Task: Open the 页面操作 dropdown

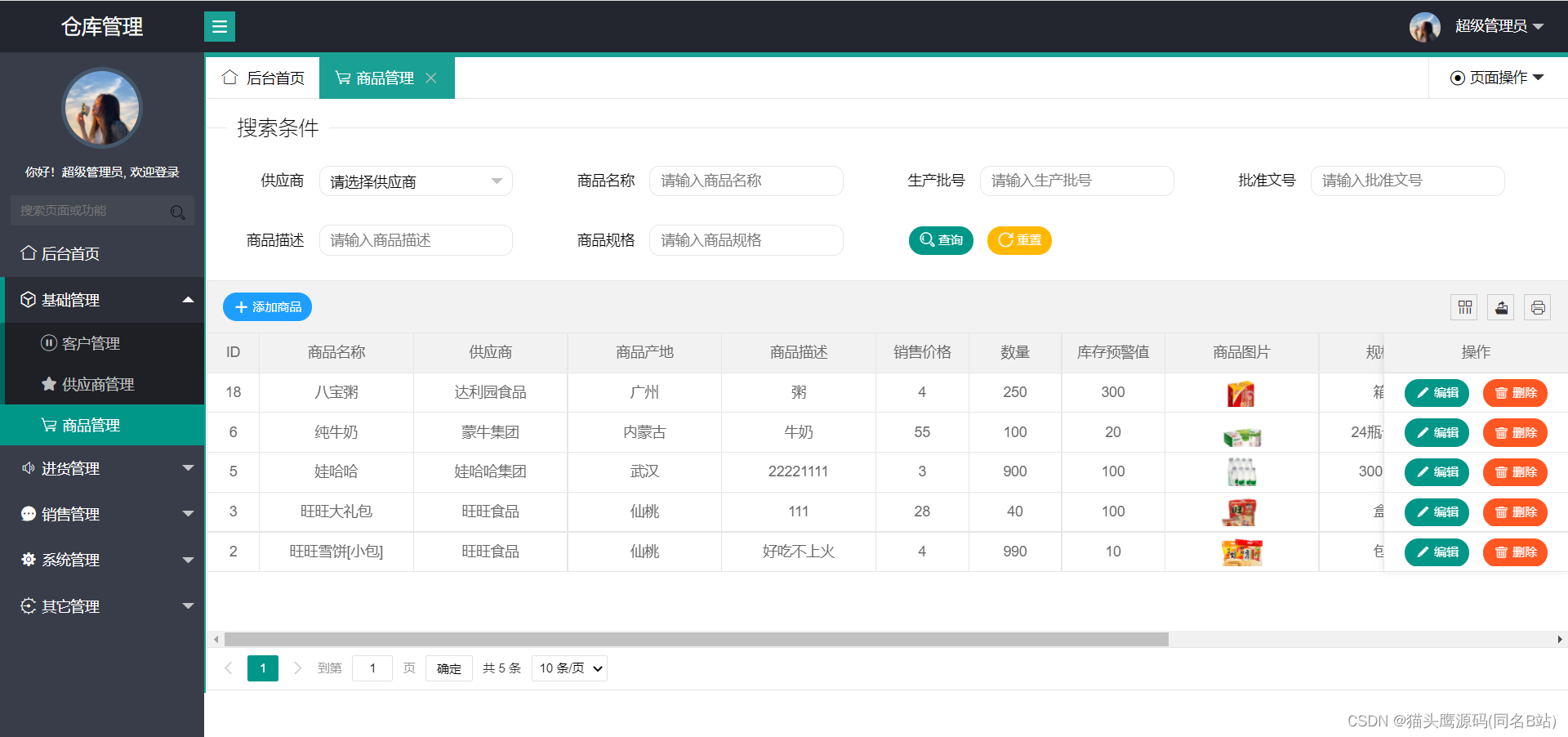Action: click(1497, 78)
